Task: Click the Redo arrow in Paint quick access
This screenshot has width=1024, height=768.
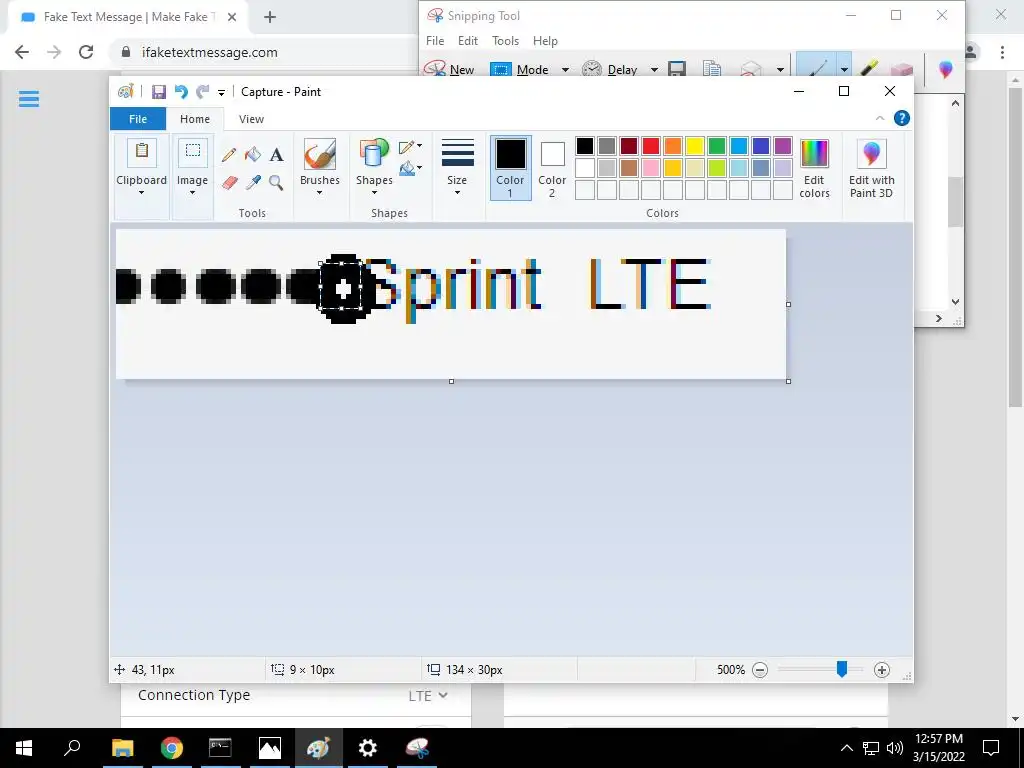Action: pos(203,92)
